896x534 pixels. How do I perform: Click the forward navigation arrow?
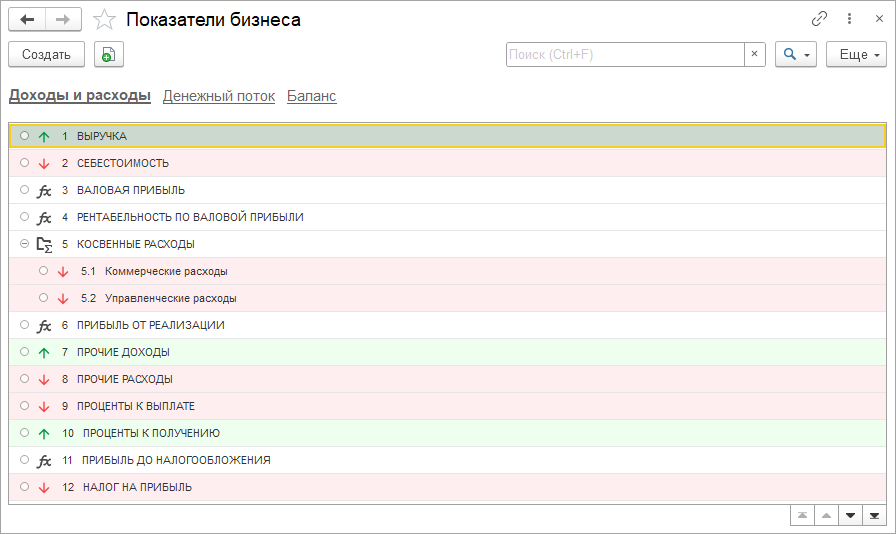coord(63,19)
